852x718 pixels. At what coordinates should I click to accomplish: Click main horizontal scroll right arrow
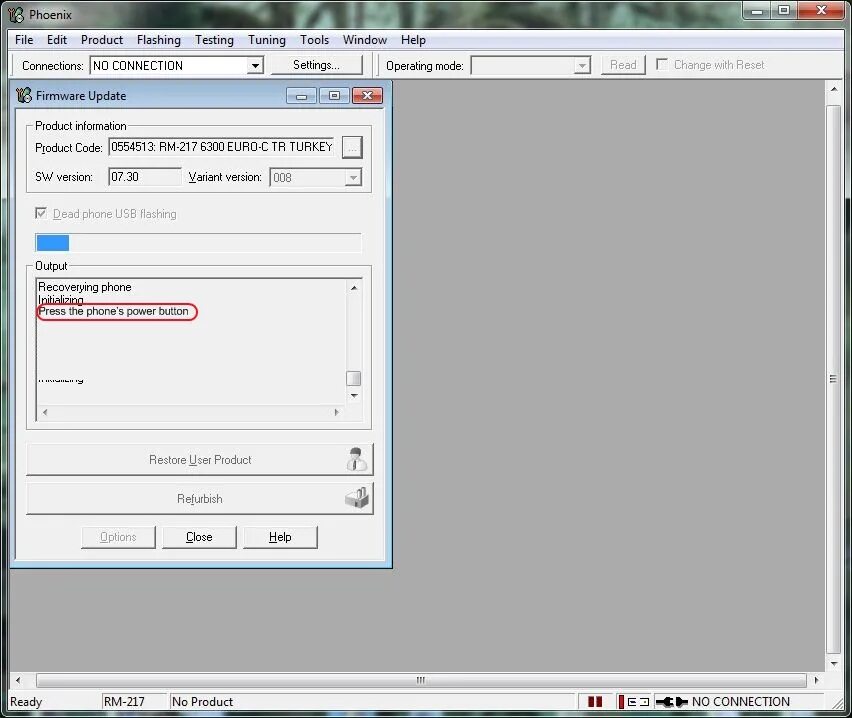816,680
